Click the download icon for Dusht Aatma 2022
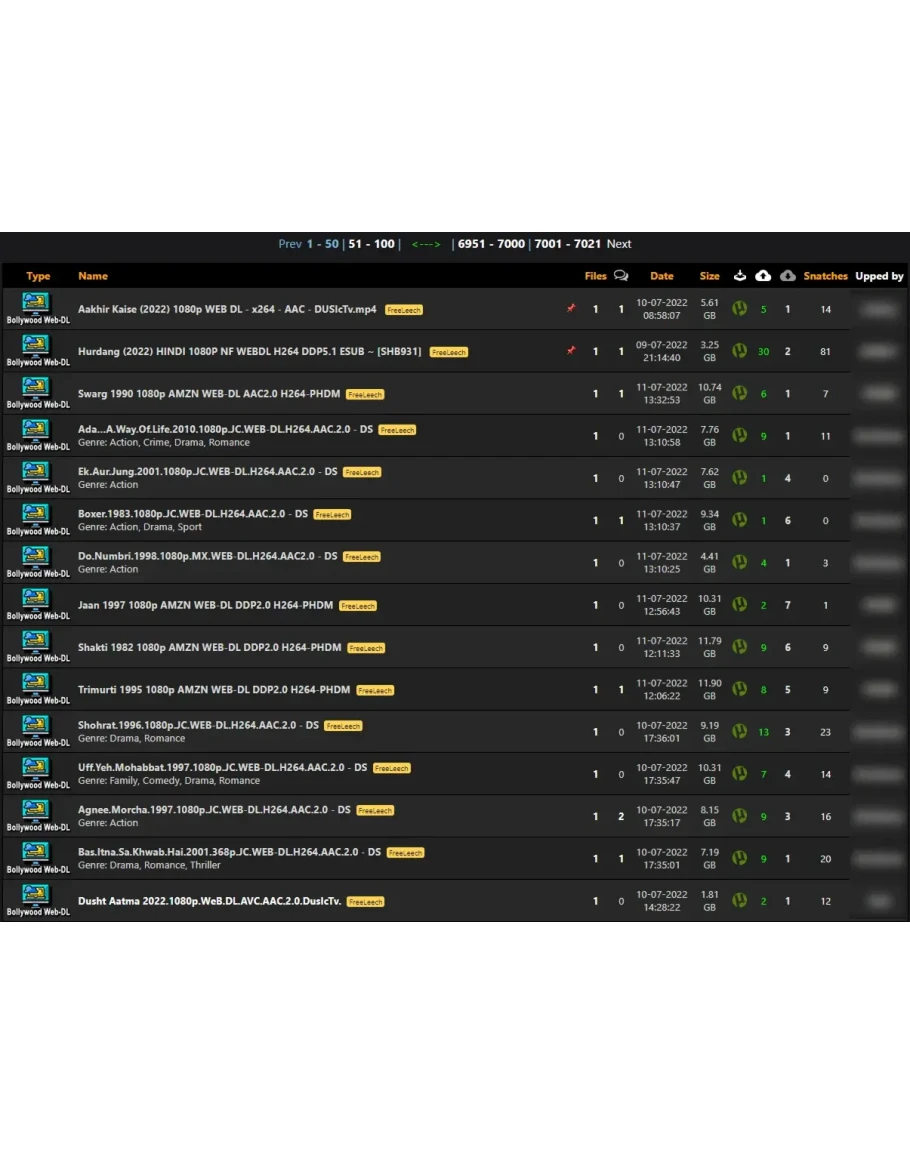 pyautogui.click(x=739, y=900)
